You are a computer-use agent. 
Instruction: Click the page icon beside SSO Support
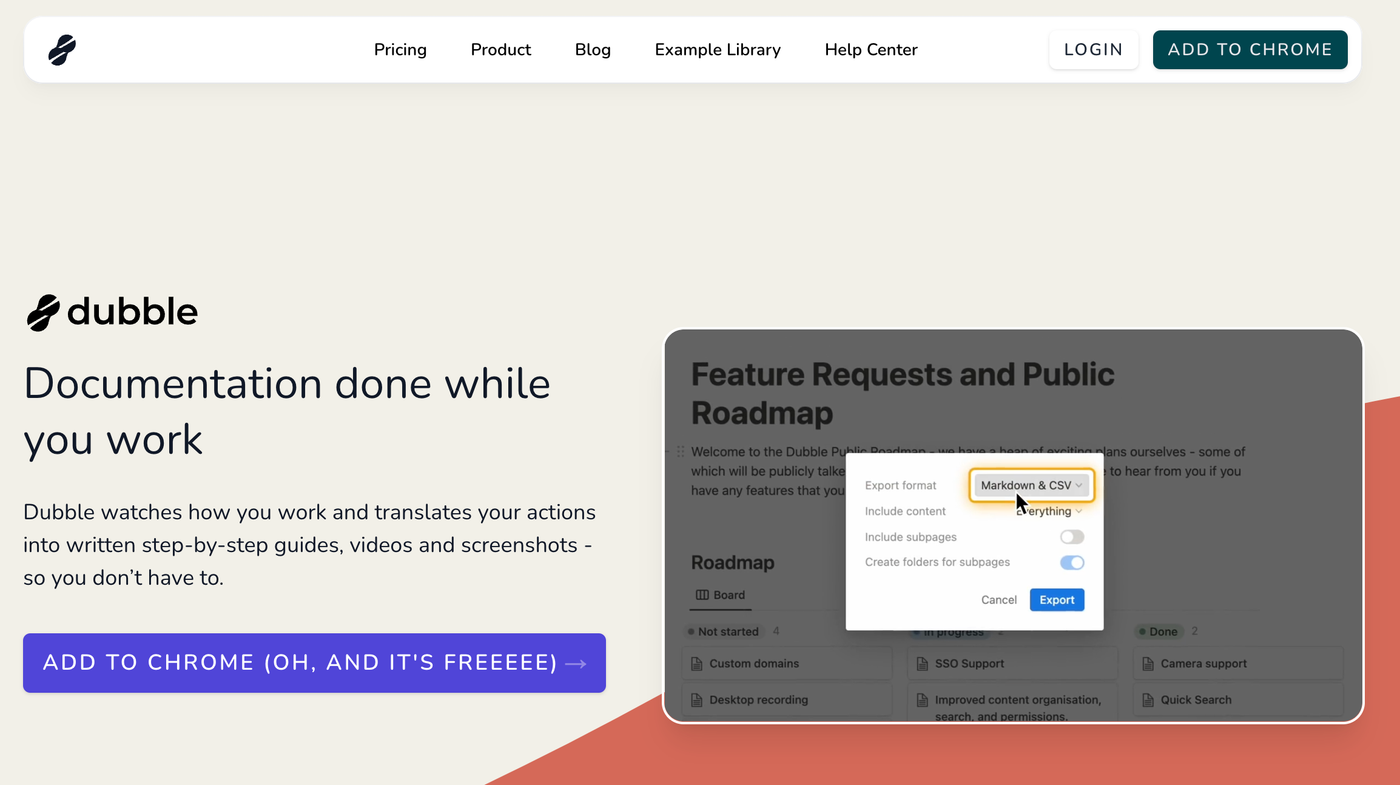tap(921, 664)
